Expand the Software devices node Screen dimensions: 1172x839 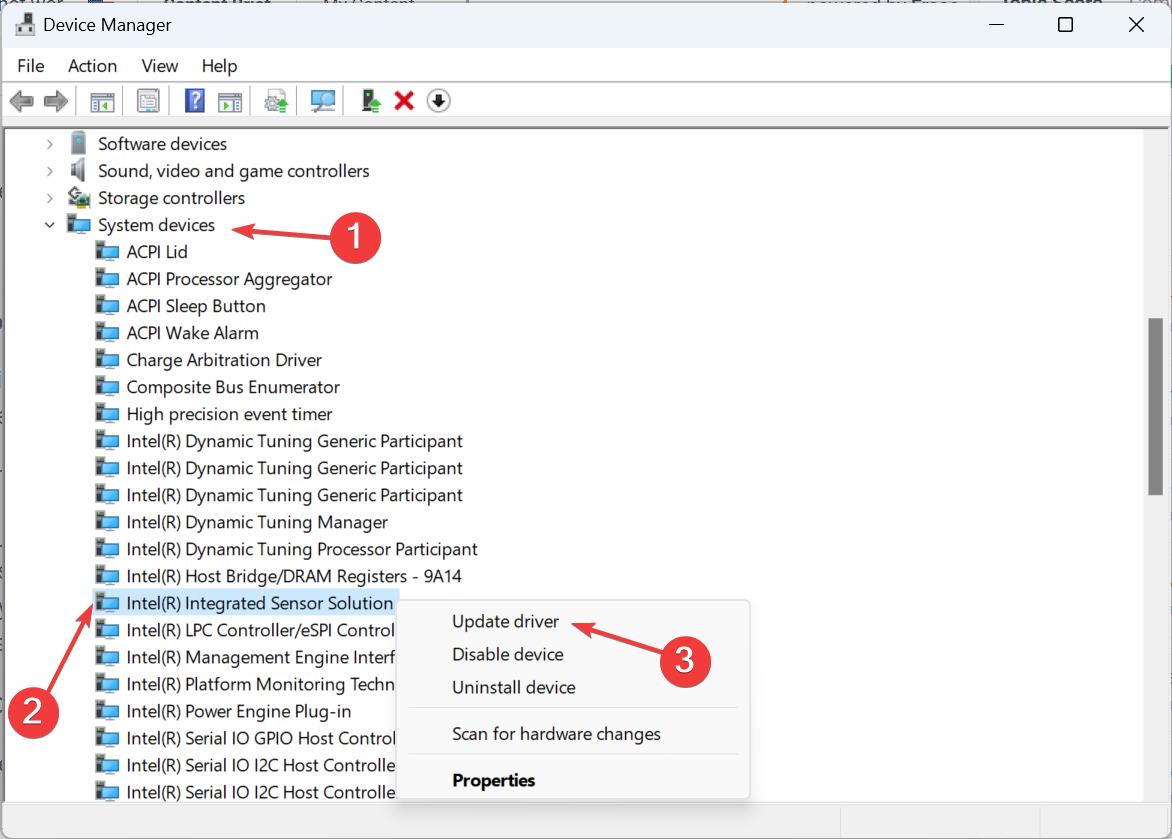50,144
